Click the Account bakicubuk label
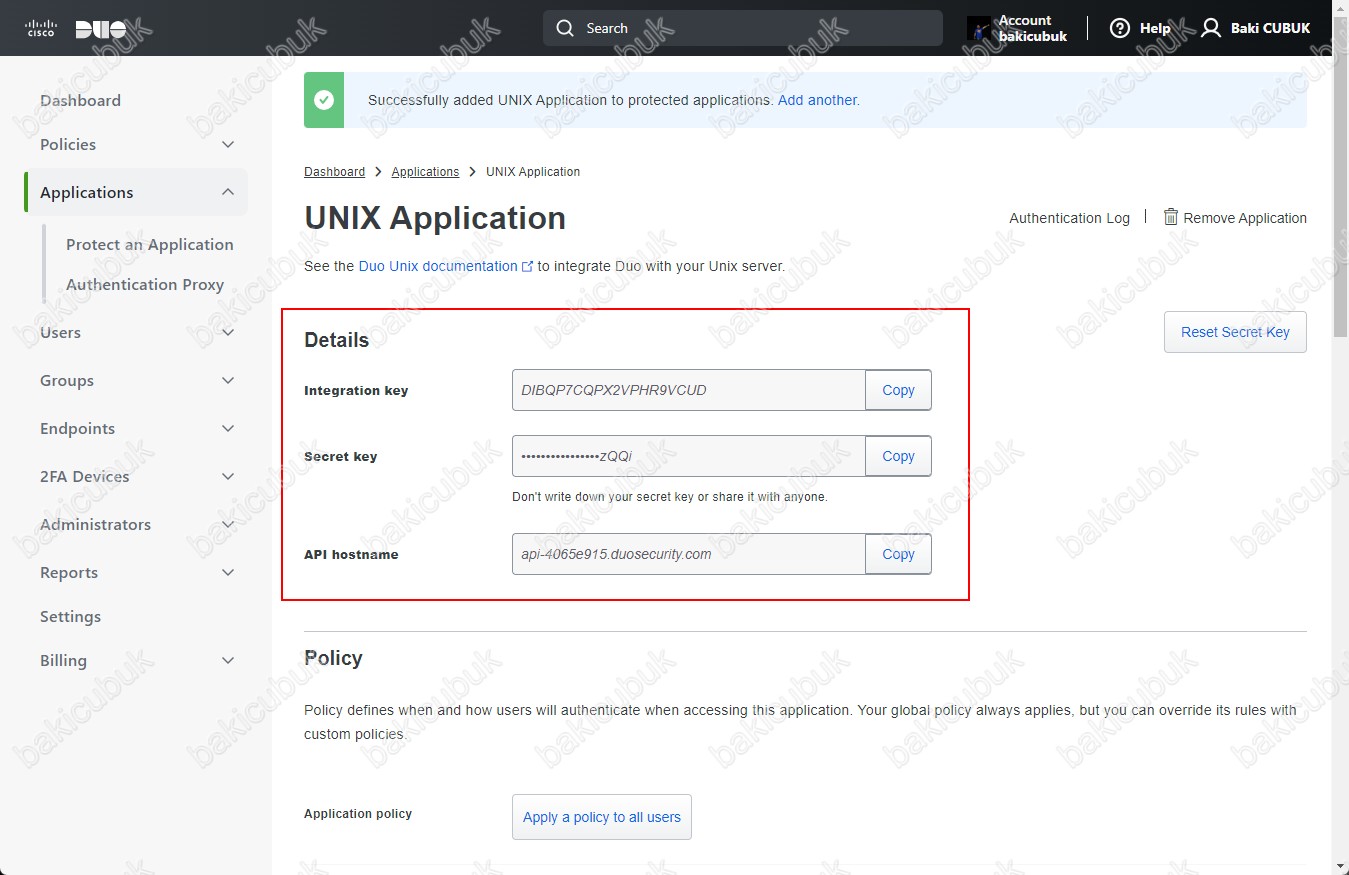Image resolution: width=1349 pixels, height=875 pixels. click(x=1033, y=28)
